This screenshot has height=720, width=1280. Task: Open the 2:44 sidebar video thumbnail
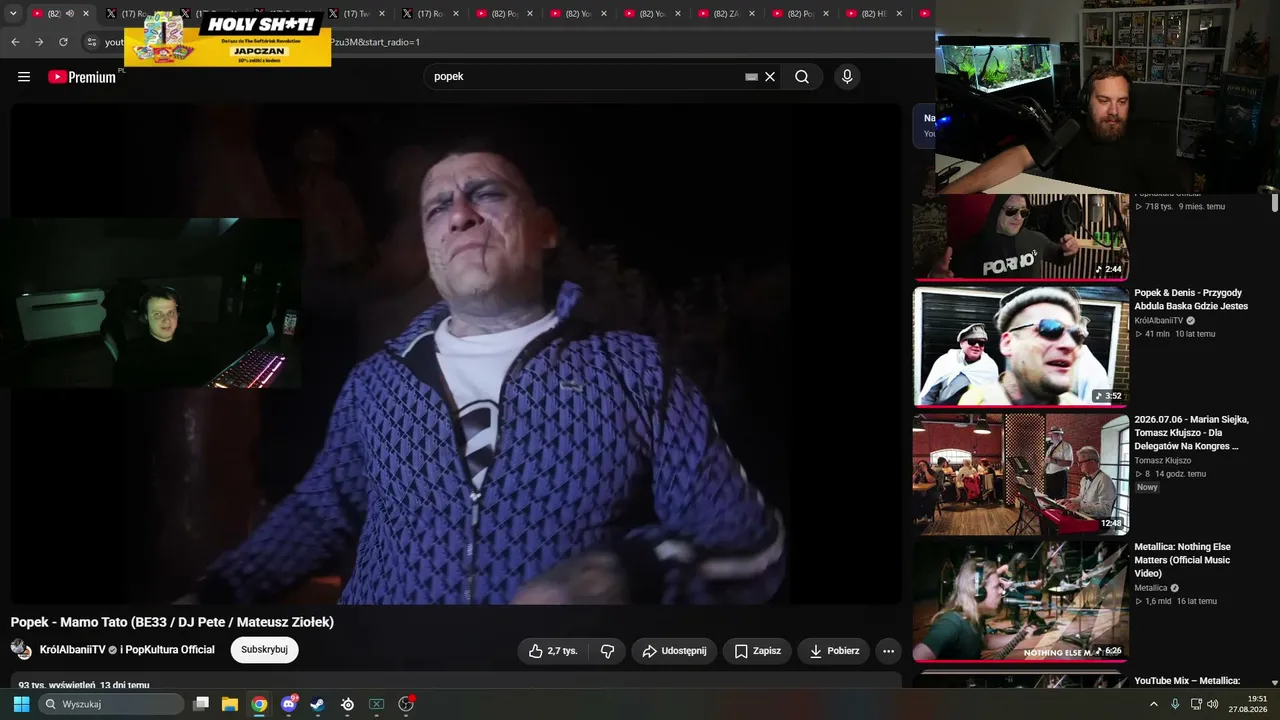click(x=1021, y=236)
